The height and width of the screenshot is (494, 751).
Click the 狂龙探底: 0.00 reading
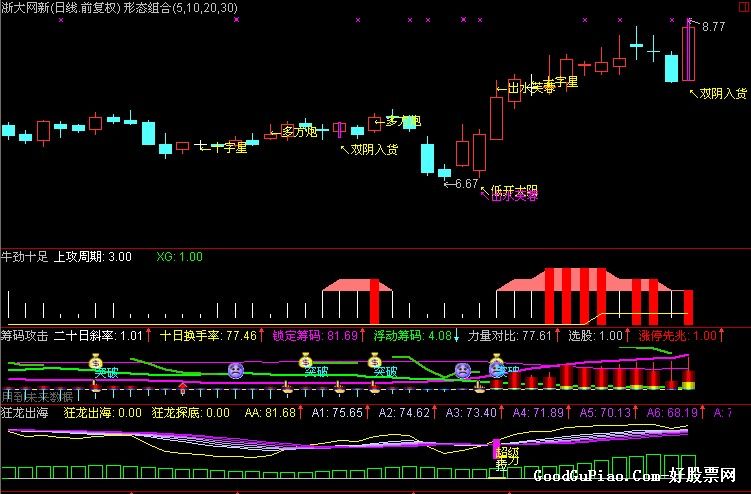point(191,413)
